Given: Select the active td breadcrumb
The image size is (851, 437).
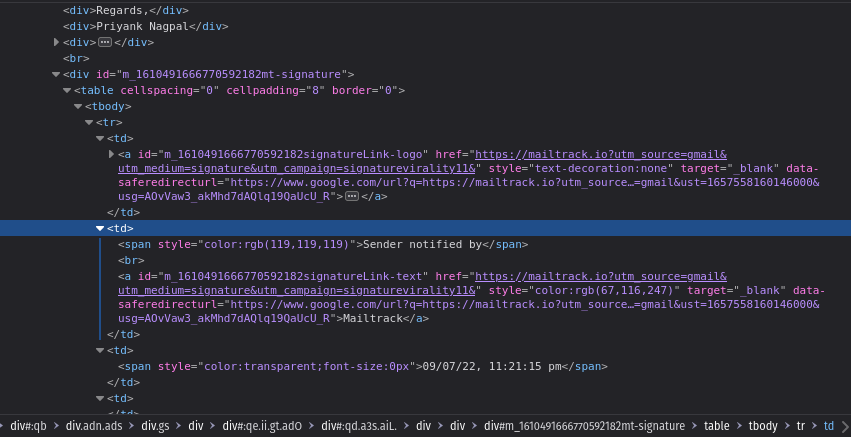Looking at the screenshot, I should (x=829, y=426).
